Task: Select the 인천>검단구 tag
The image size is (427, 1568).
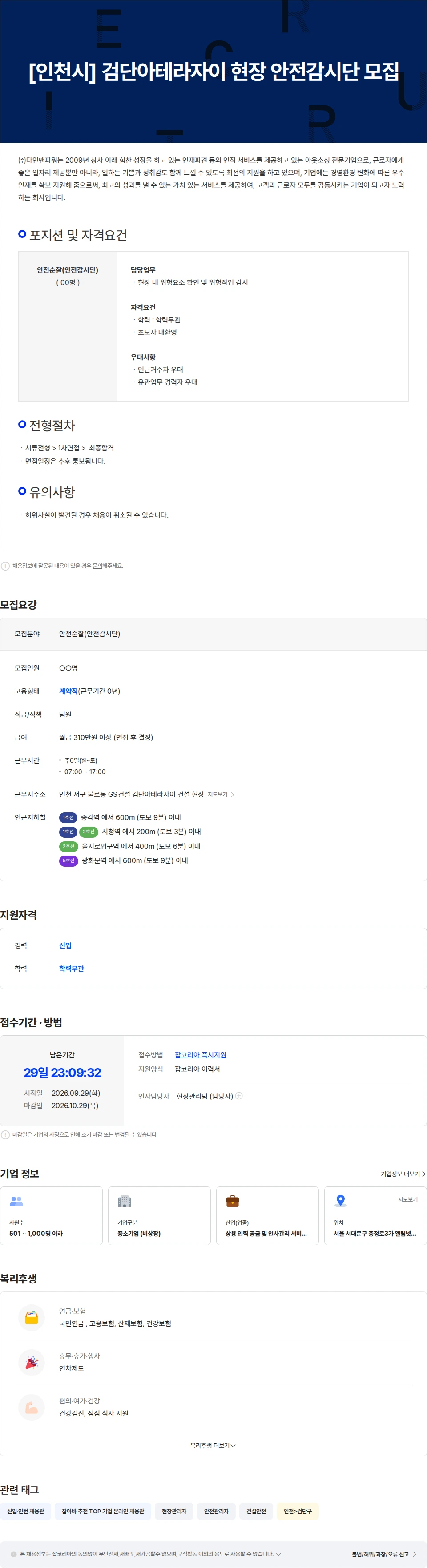Action: tap(297, 1511)
